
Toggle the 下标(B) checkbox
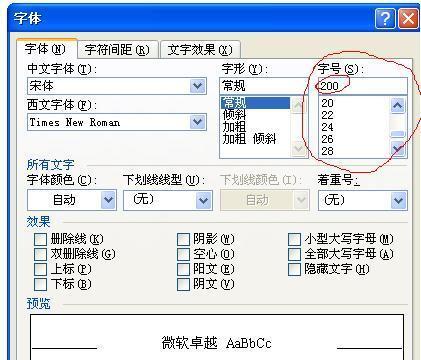tap(40, 284)
